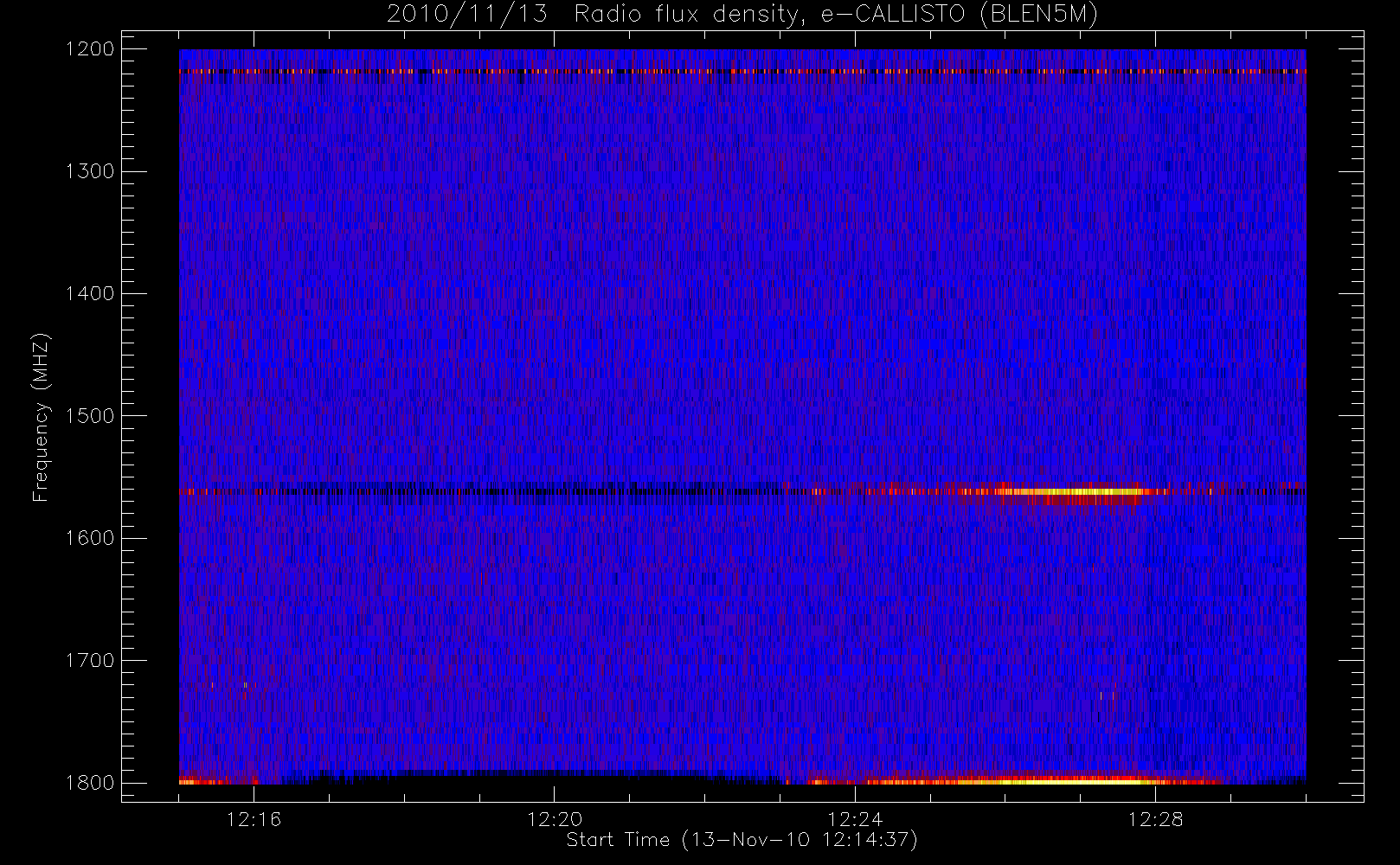Click the 12:20 time tick label
This screenshot has width=1400, height=865.
[555, 819]
